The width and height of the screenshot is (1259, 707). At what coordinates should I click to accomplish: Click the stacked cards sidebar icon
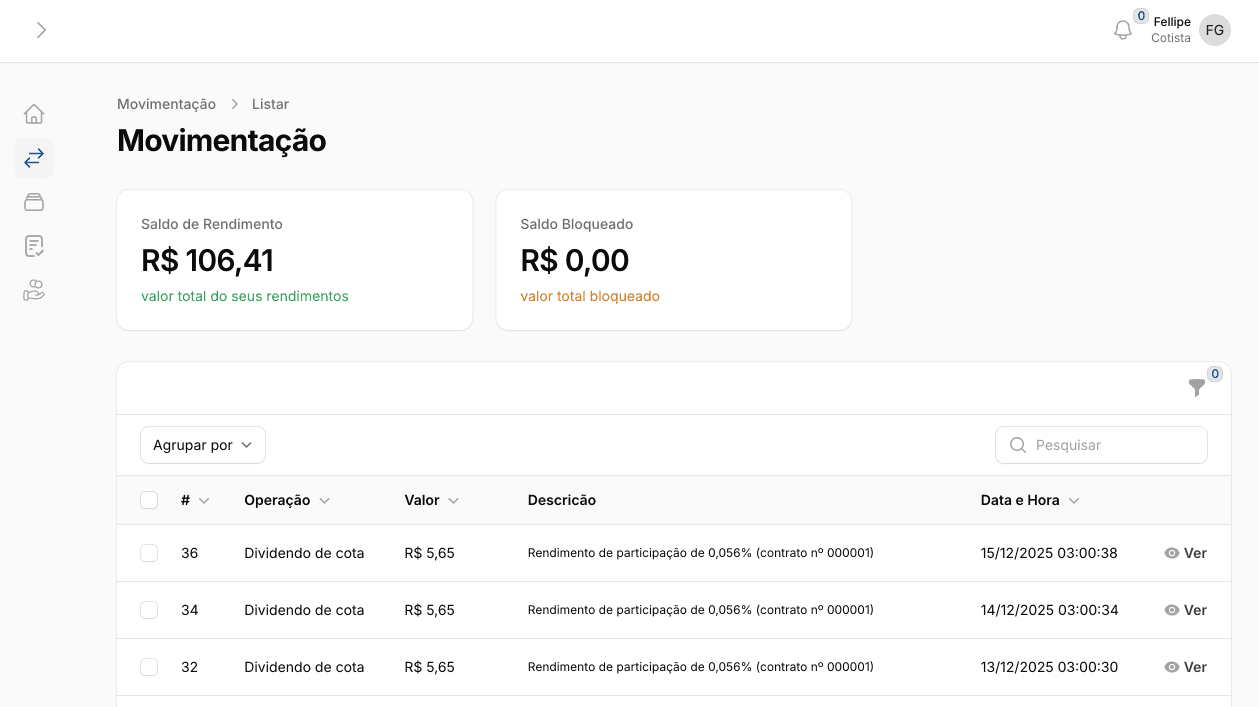[34, 202]
